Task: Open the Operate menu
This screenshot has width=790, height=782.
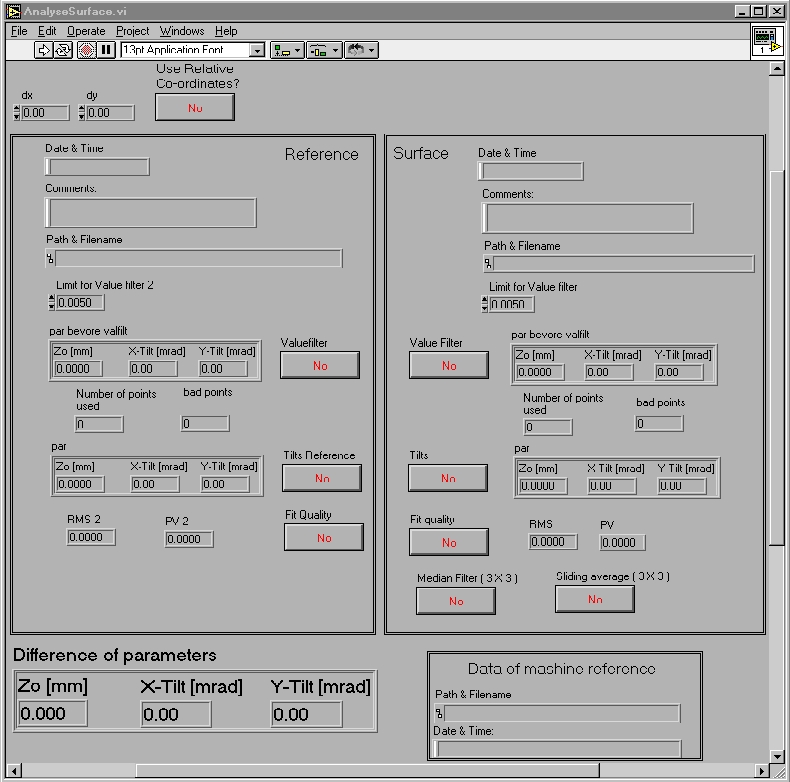Action: tap(86, 31)
